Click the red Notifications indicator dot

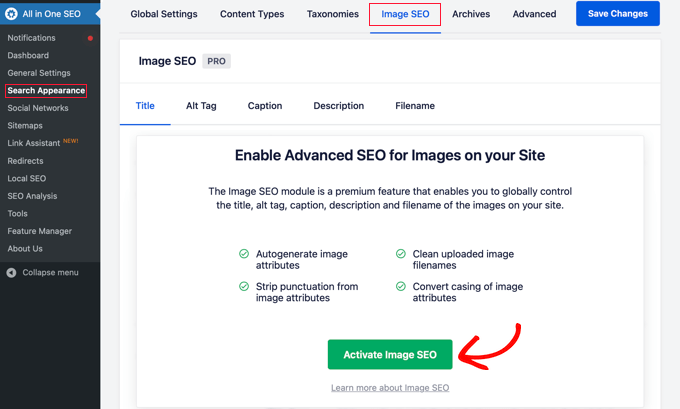91,38
